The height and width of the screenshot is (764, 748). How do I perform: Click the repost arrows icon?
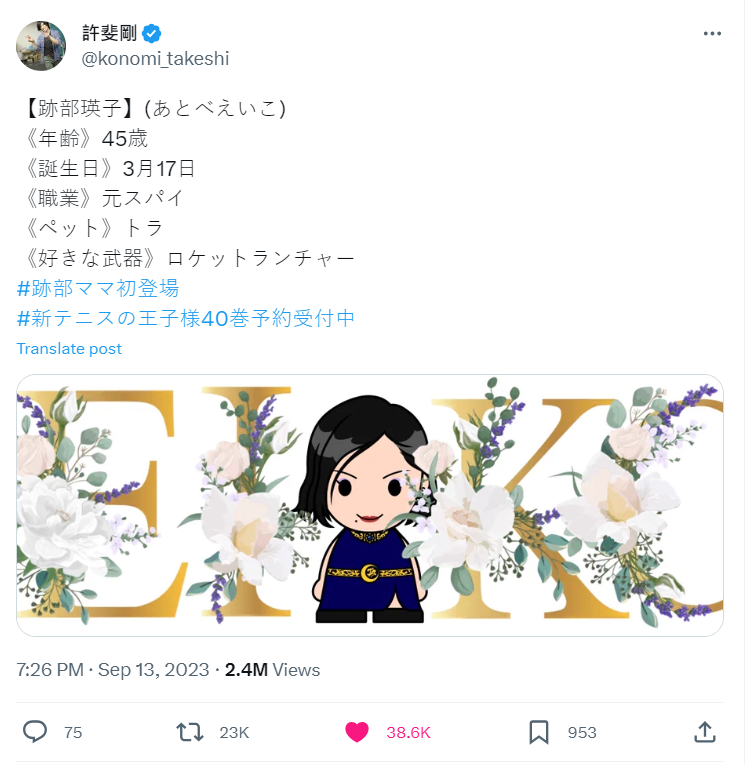click(190, 733)
